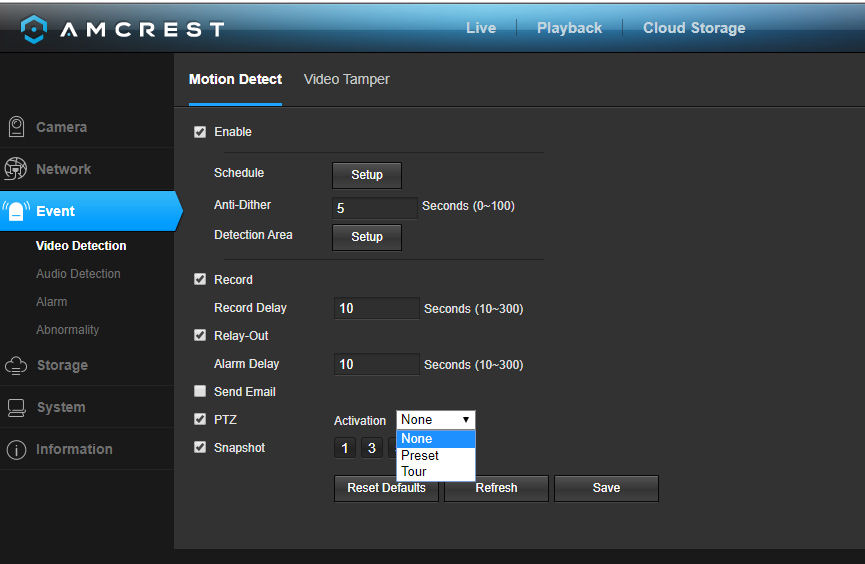Click the Network globe icon
The height and width of the screenshot is (564, 865).
pos(15,168)
